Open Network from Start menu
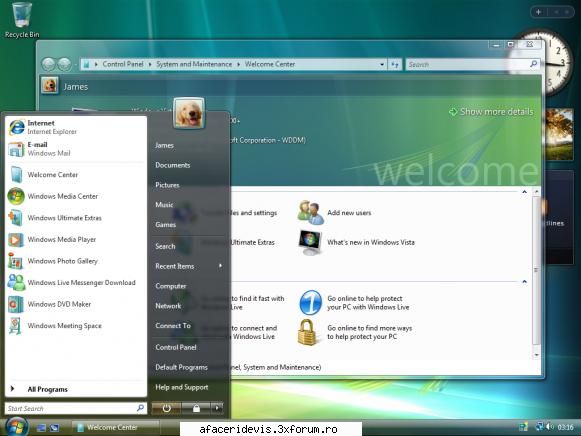The image size is (581, 436). point(168,306)
